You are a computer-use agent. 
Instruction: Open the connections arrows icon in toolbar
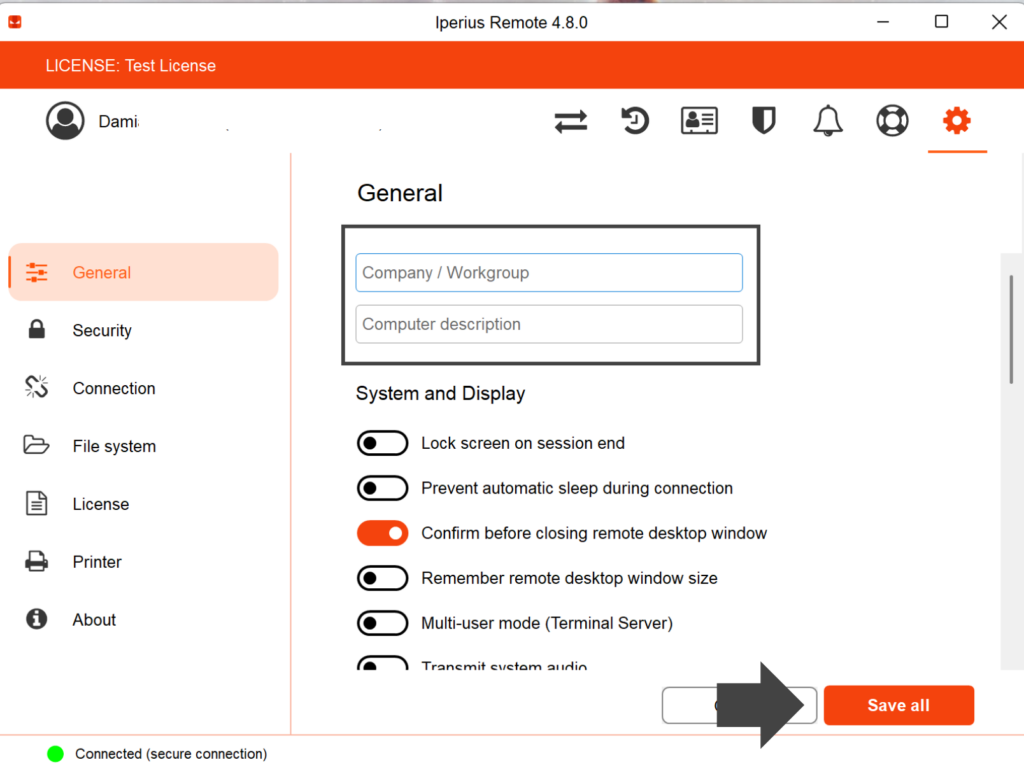point(571,121)
